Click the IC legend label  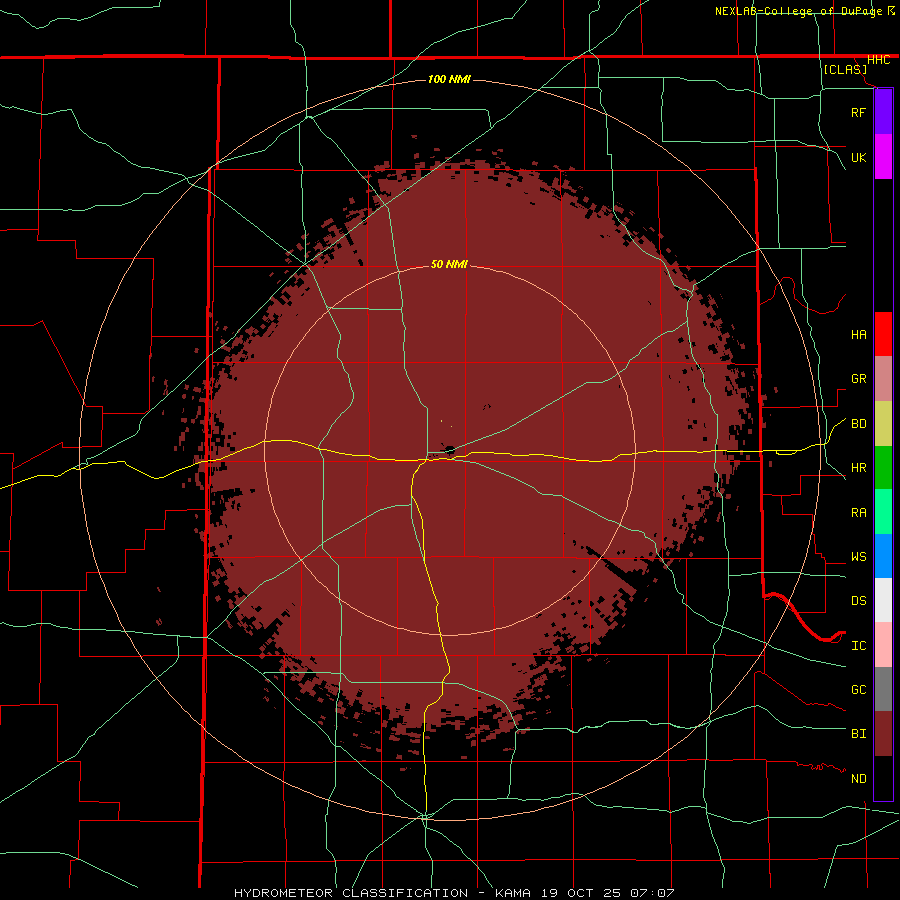858,646
